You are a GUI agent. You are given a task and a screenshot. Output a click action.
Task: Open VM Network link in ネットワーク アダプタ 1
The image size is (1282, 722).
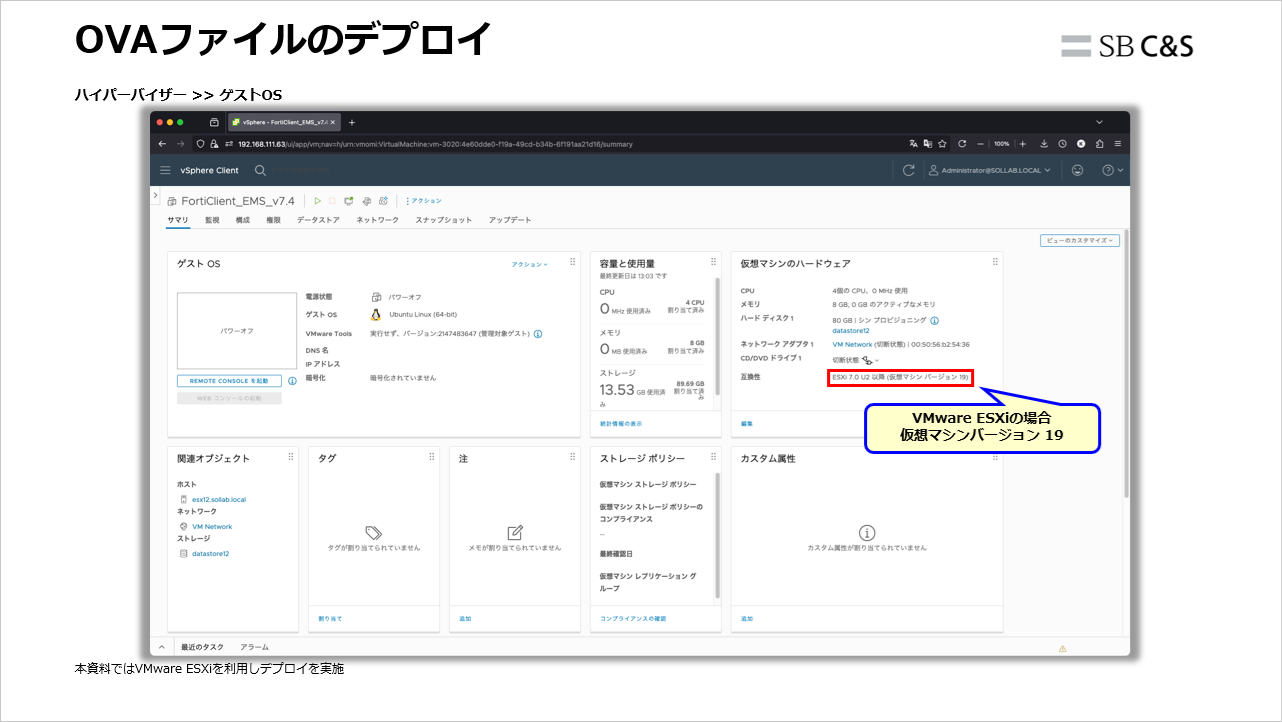pos(853,344)
